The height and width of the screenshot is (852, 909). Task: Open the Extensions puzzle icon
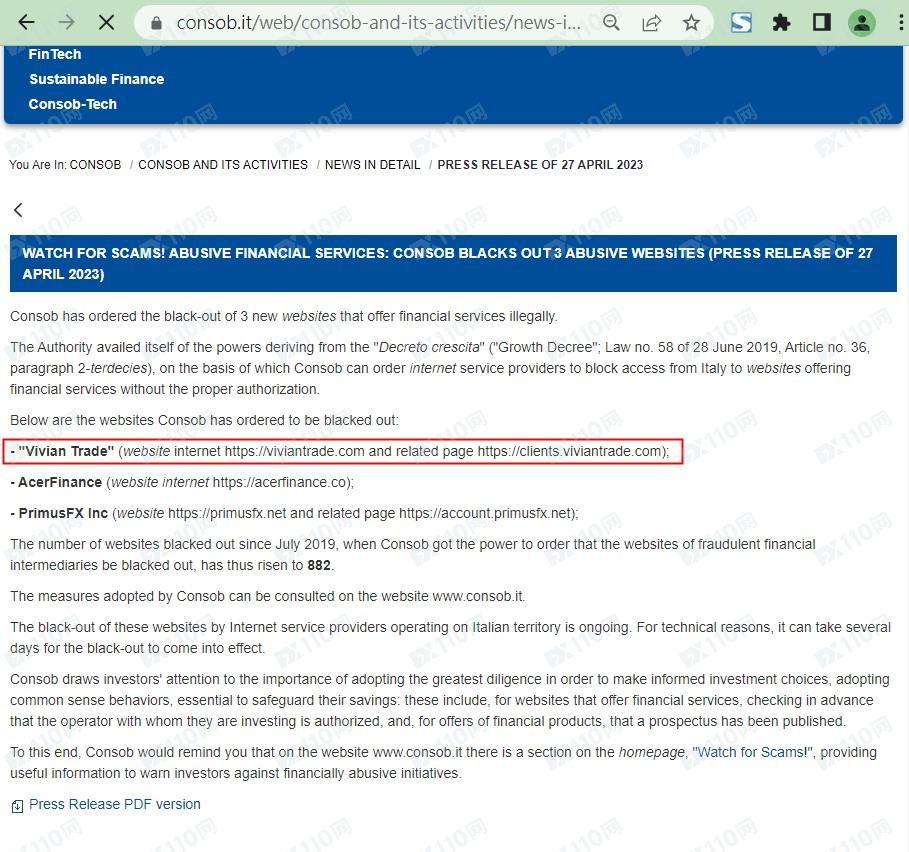(782, 22)
